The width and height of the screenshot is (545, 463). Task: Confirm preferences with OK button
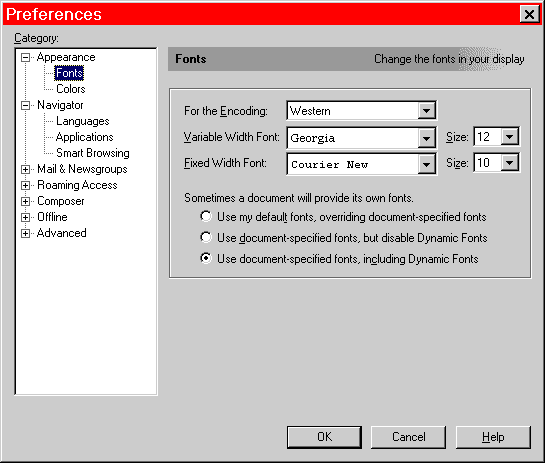click(x=324, y=437)
